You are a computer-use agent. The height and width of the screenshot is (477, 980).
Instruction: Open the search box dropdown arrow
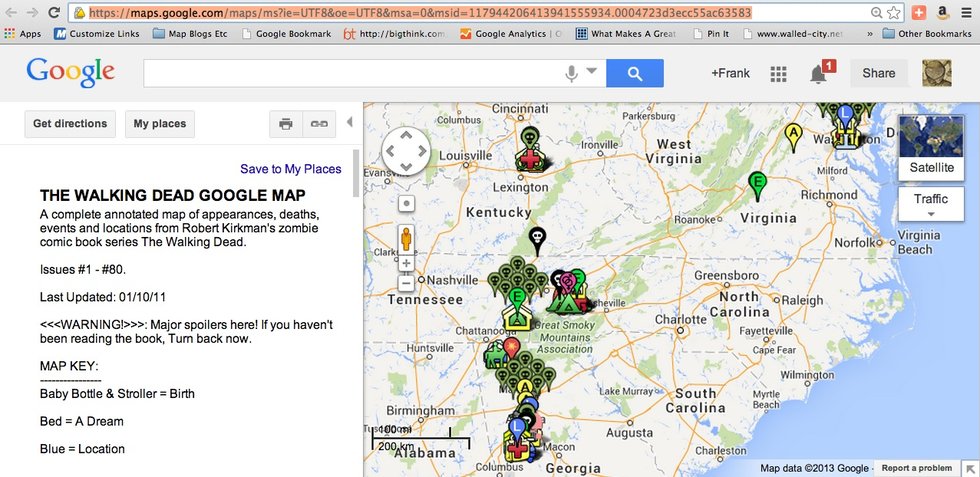click(x=592, y=71)
